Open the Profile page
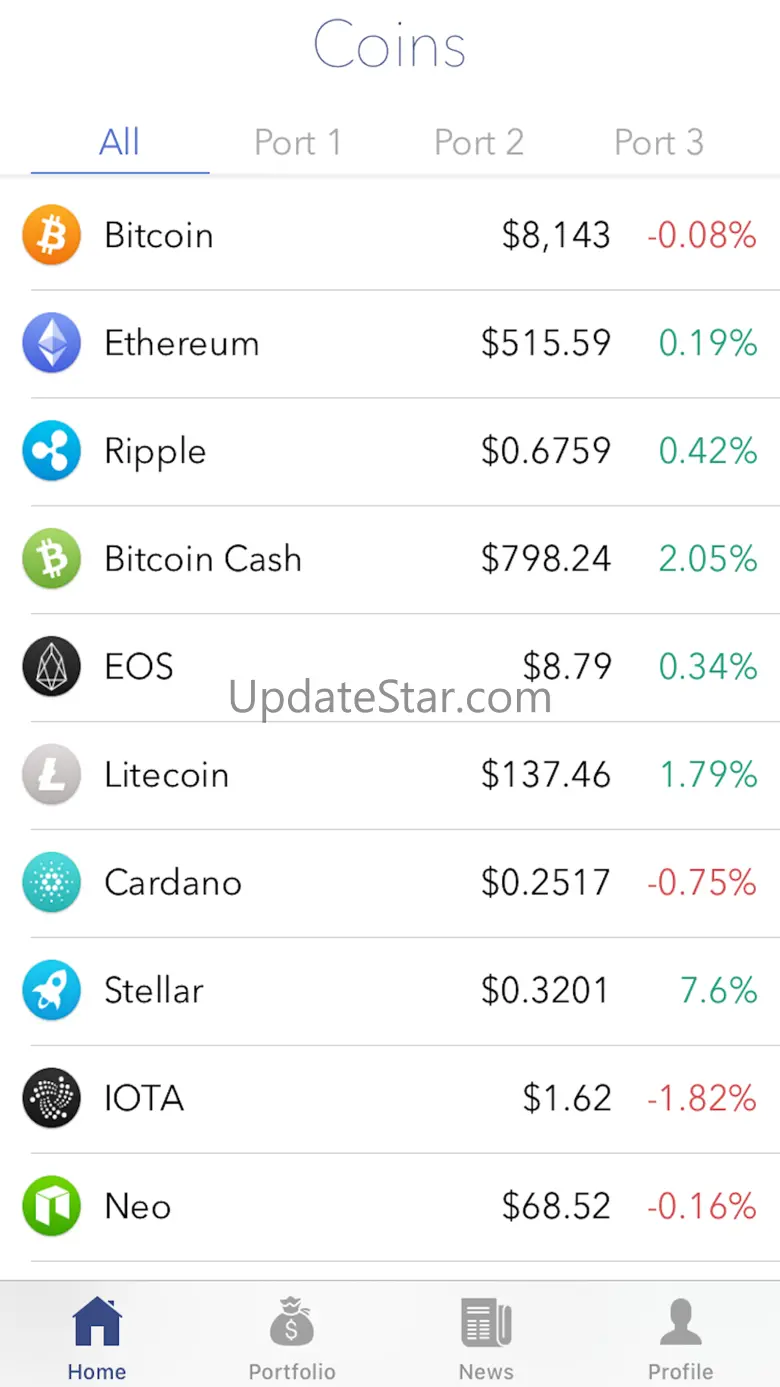780x1387 pixels. click(x=681, y=1337)
